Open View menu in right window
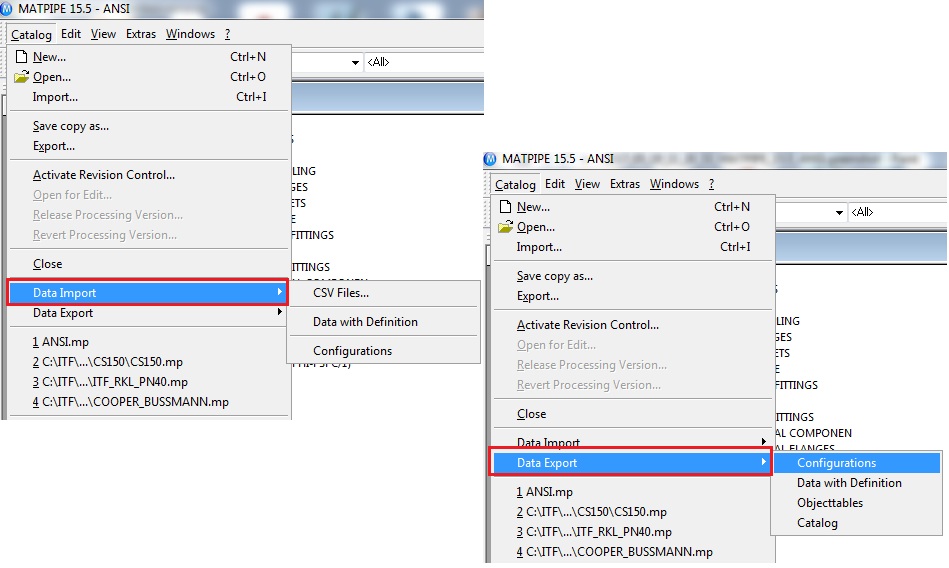This screenshot has height=568, width=949. (587, 184)
